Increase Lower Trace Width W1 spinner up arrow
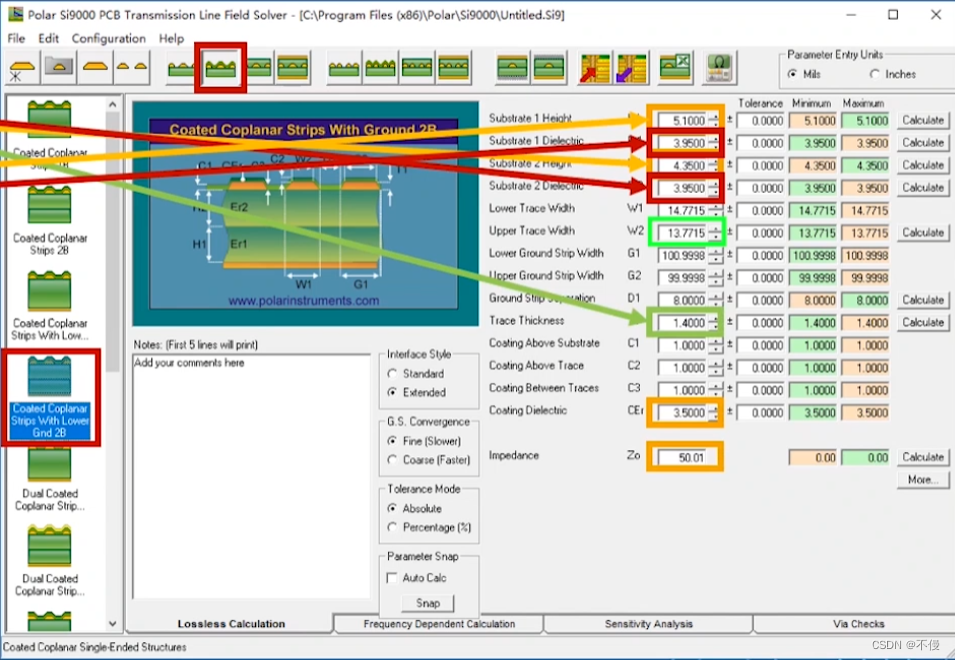Viewport: 955px width, 660px height. tap(714, 206)
